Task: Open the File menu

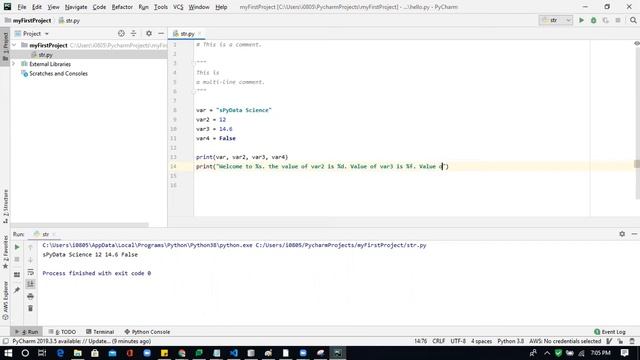Action: coord(22,7)
